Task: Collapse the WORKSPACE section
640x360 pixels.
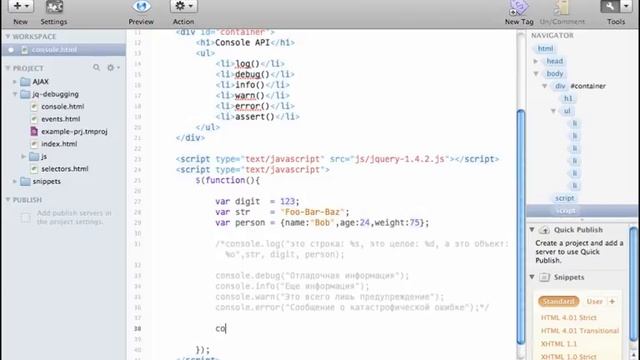Action: point(8,36)
